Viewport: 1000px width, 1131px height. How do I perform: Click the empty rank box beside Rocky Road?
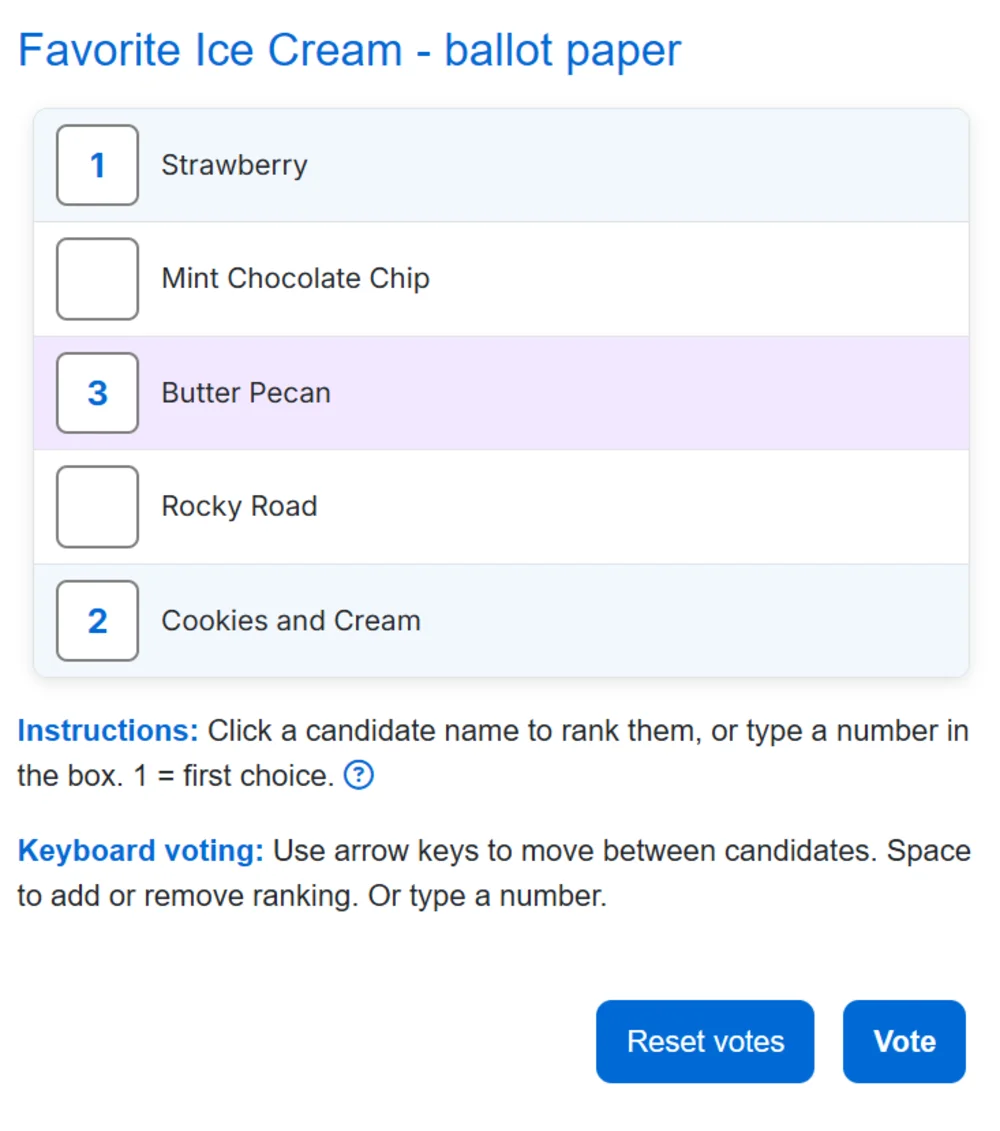point(97,506)
